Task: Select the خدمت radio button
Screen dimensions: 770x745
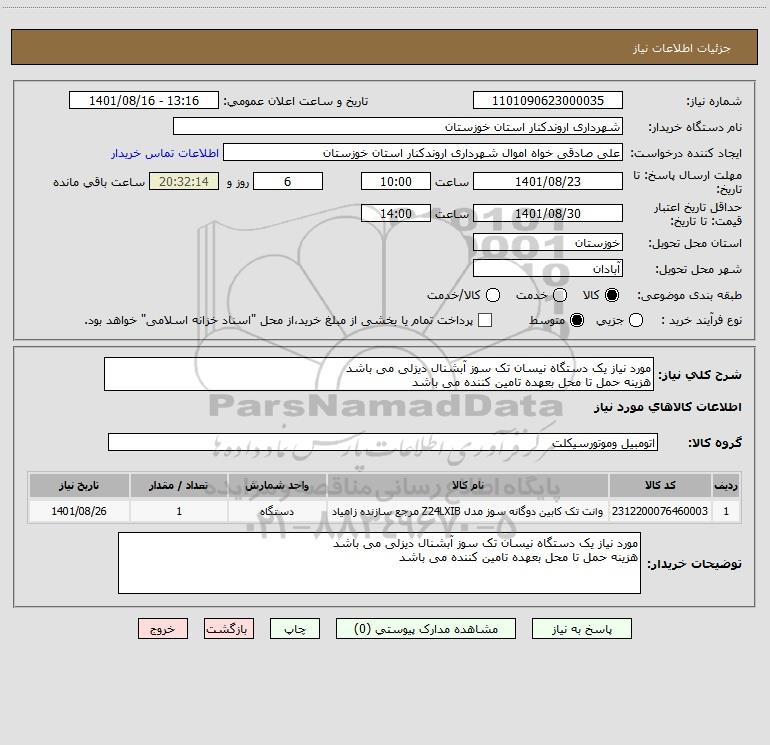Action: pos(560,295)
